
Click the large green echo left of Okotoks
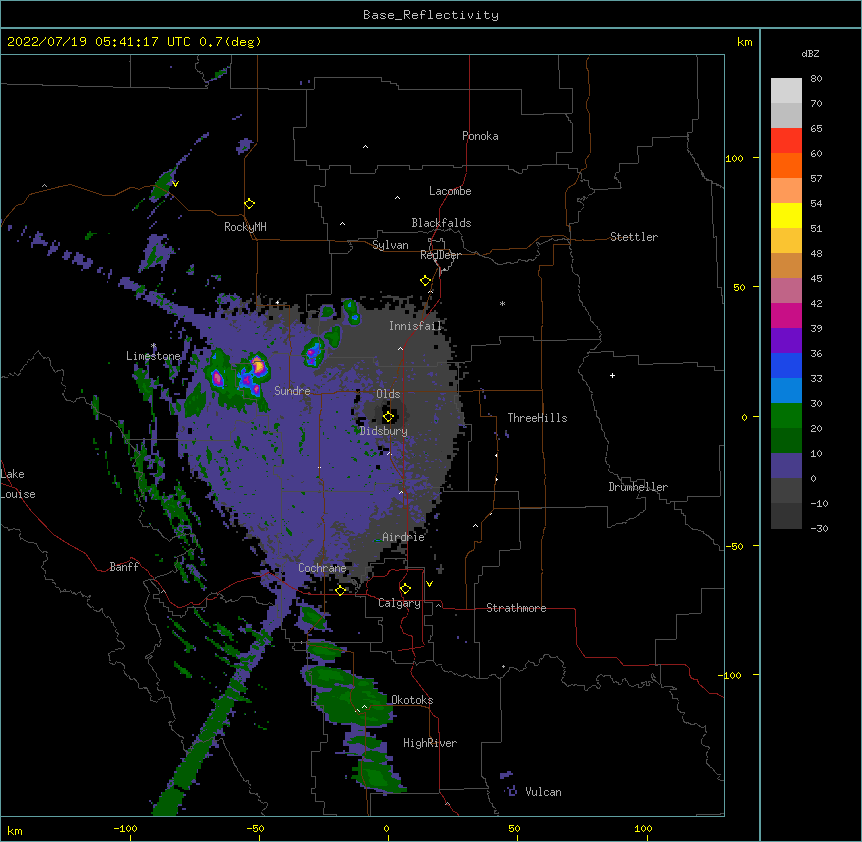coord(352,697)
